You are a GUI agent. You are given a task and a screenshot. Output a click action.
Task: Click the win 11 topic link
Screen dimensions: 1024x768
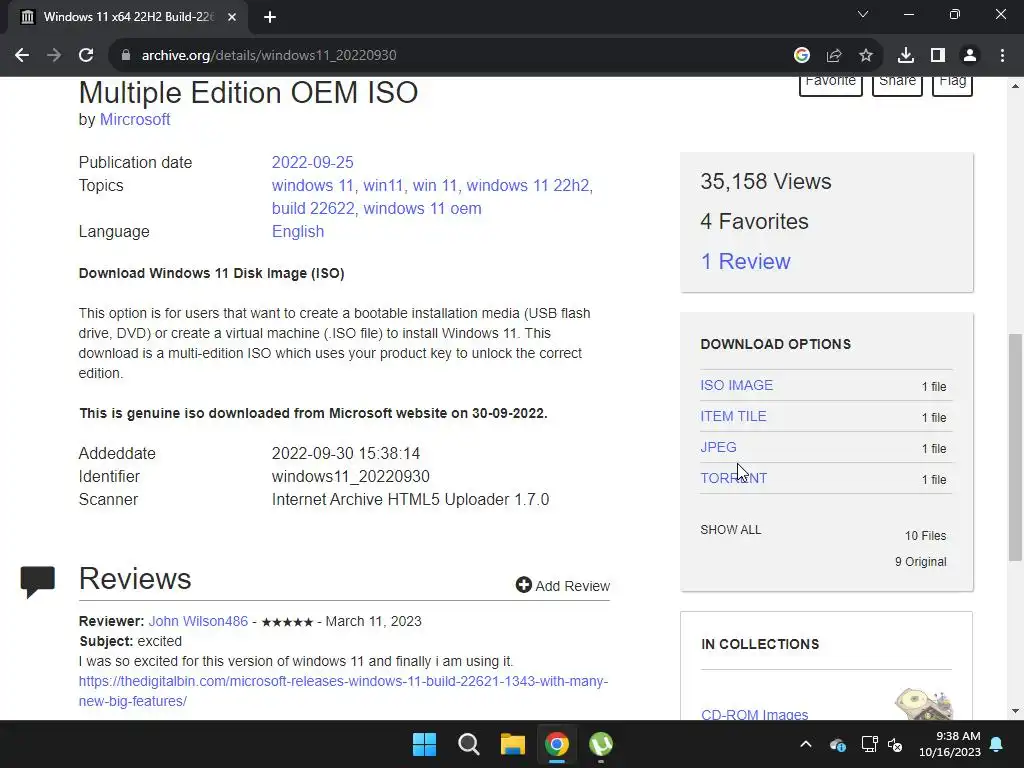click(434, 185)
